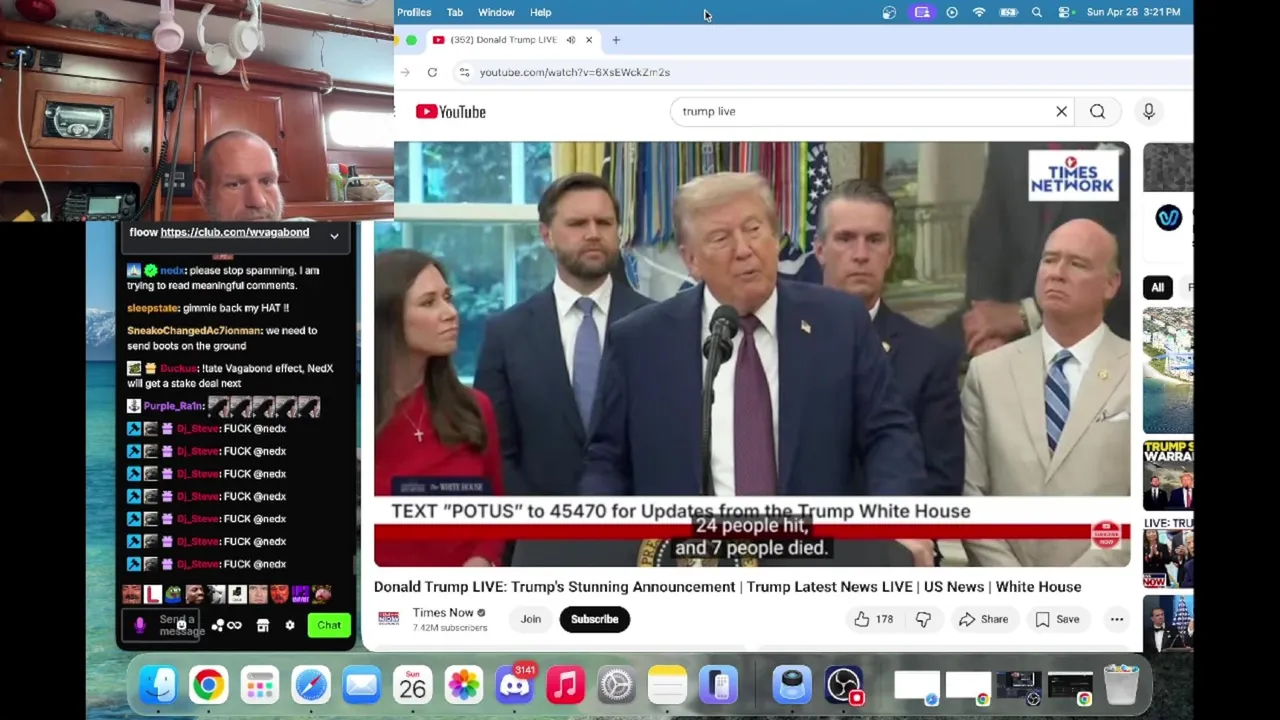Screen dimensions: 1280x720
Task: Open Mail from the dock
Action: click(x=361, y=685)
